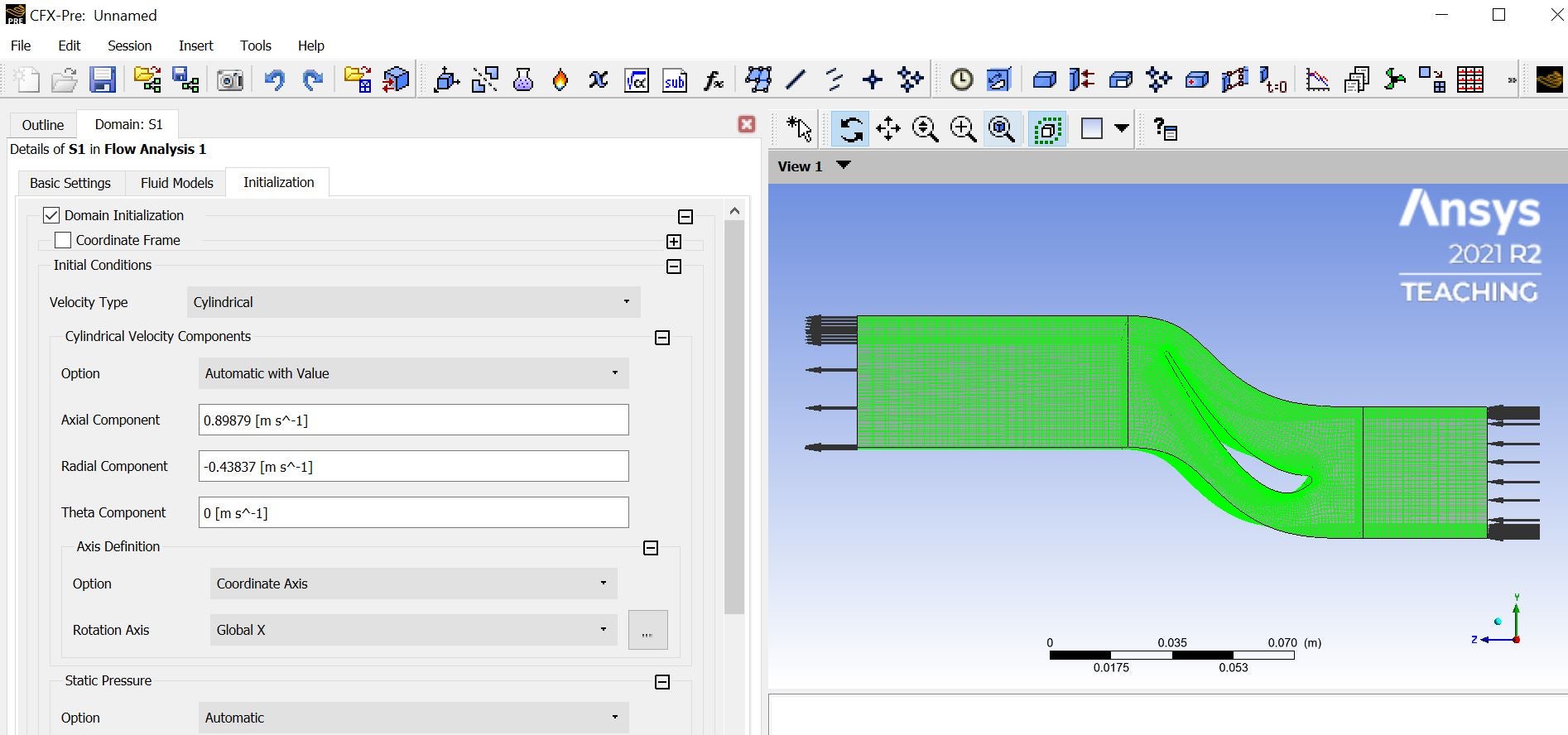The image size is (1568, 735).
Task: Collapse the Cylindrical Velocity Components section
Action: [x=662, y=338]
